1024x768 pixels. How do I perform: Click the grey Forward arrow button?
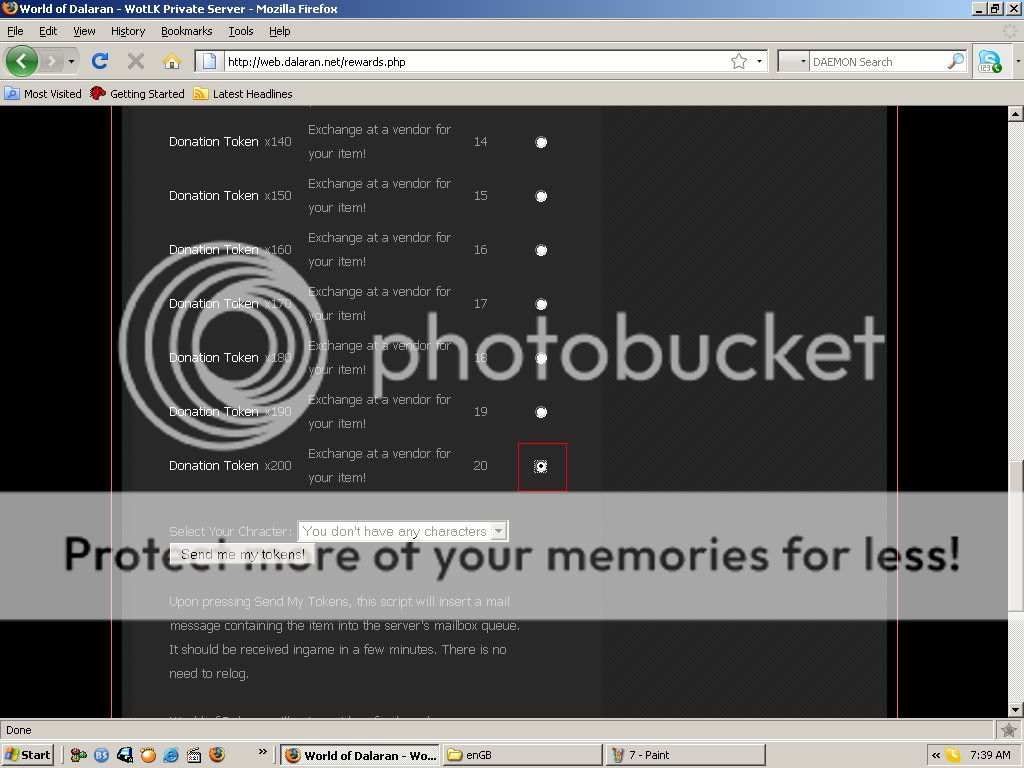point(52,61)
